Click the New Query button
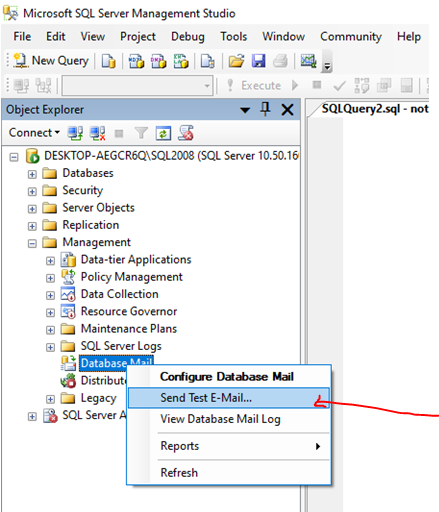Screen dimensions: 439x512 click(51, 61)
